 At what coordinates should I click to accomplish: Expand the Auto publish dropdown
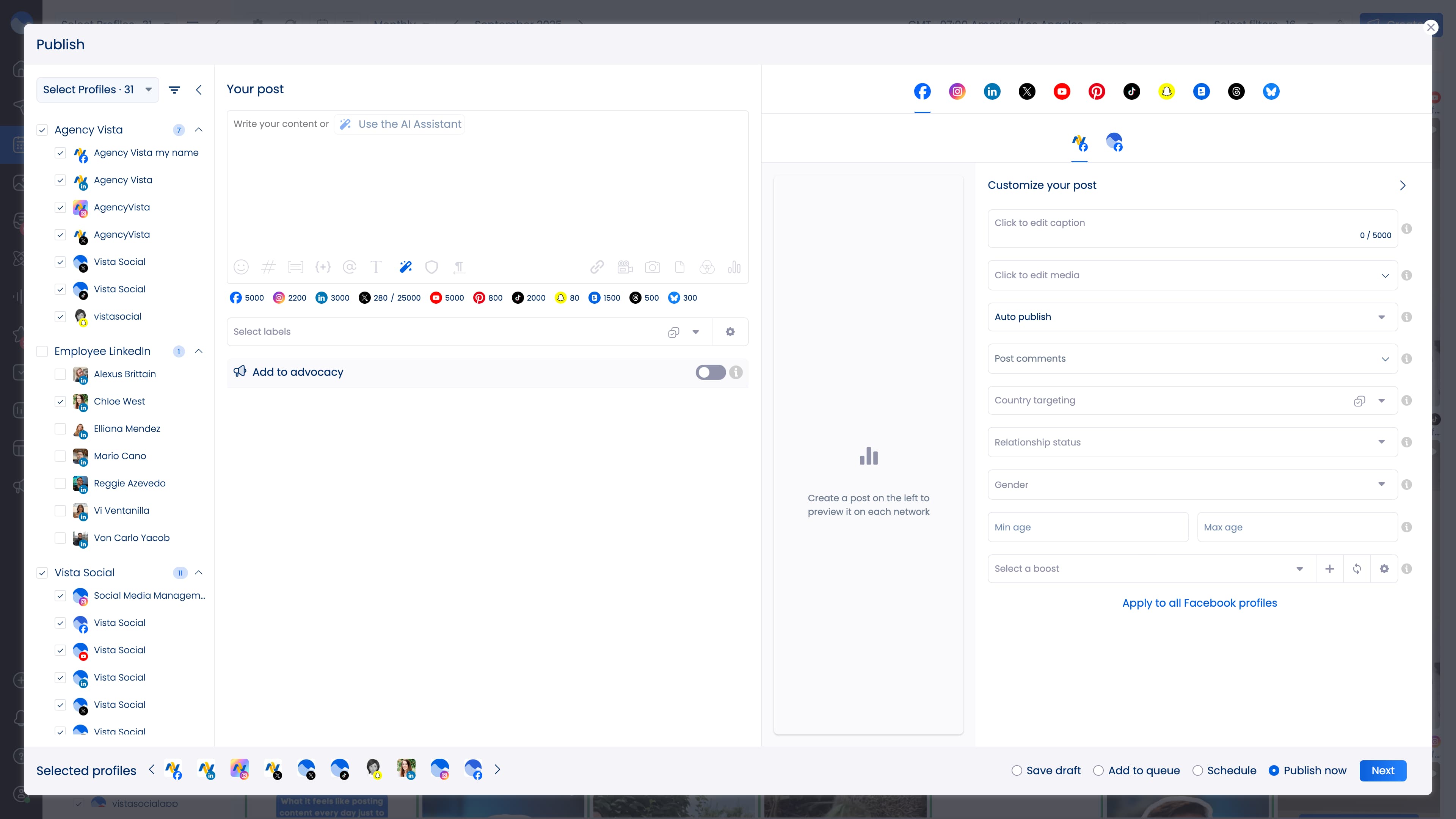[x=1381, y=317]
